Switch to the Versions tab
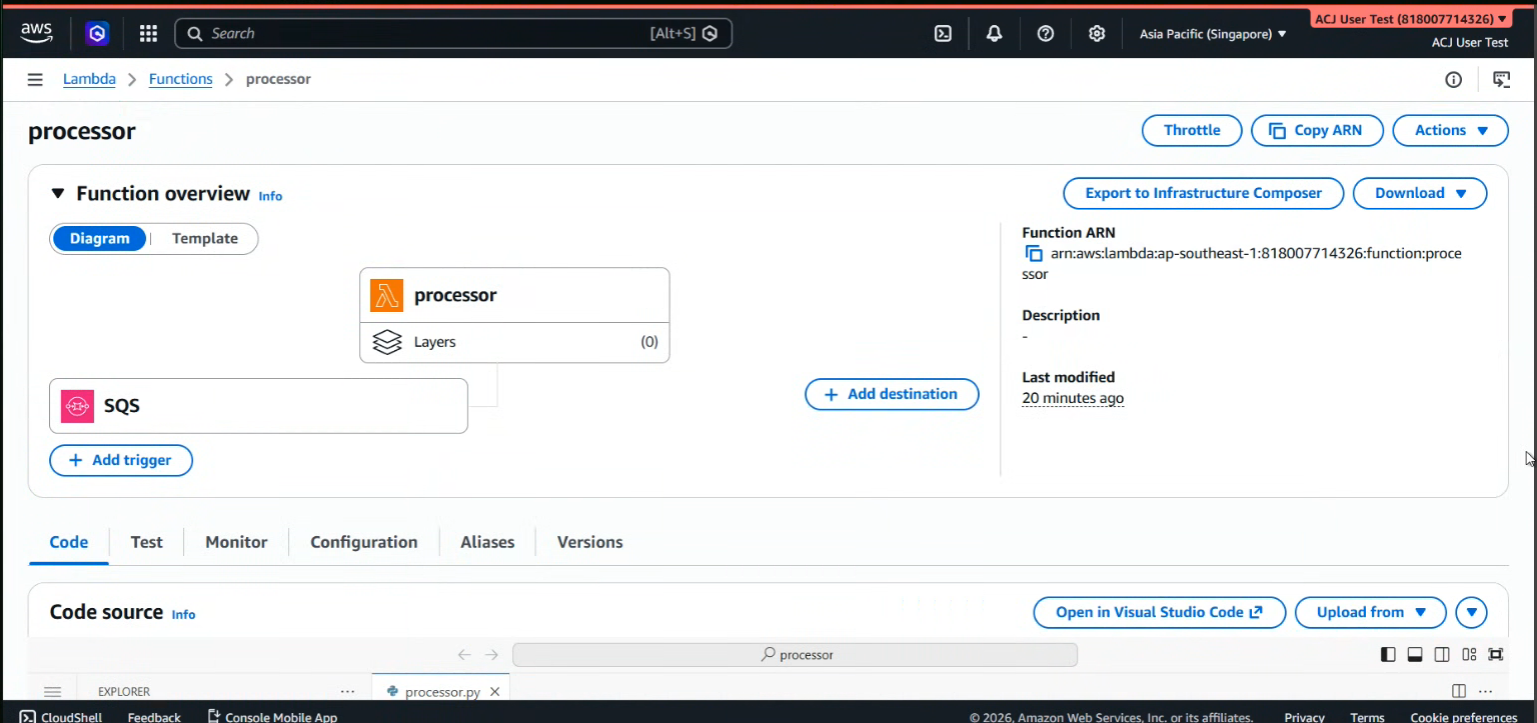This screenshot has height=723, width=1537. pos(590,543)
